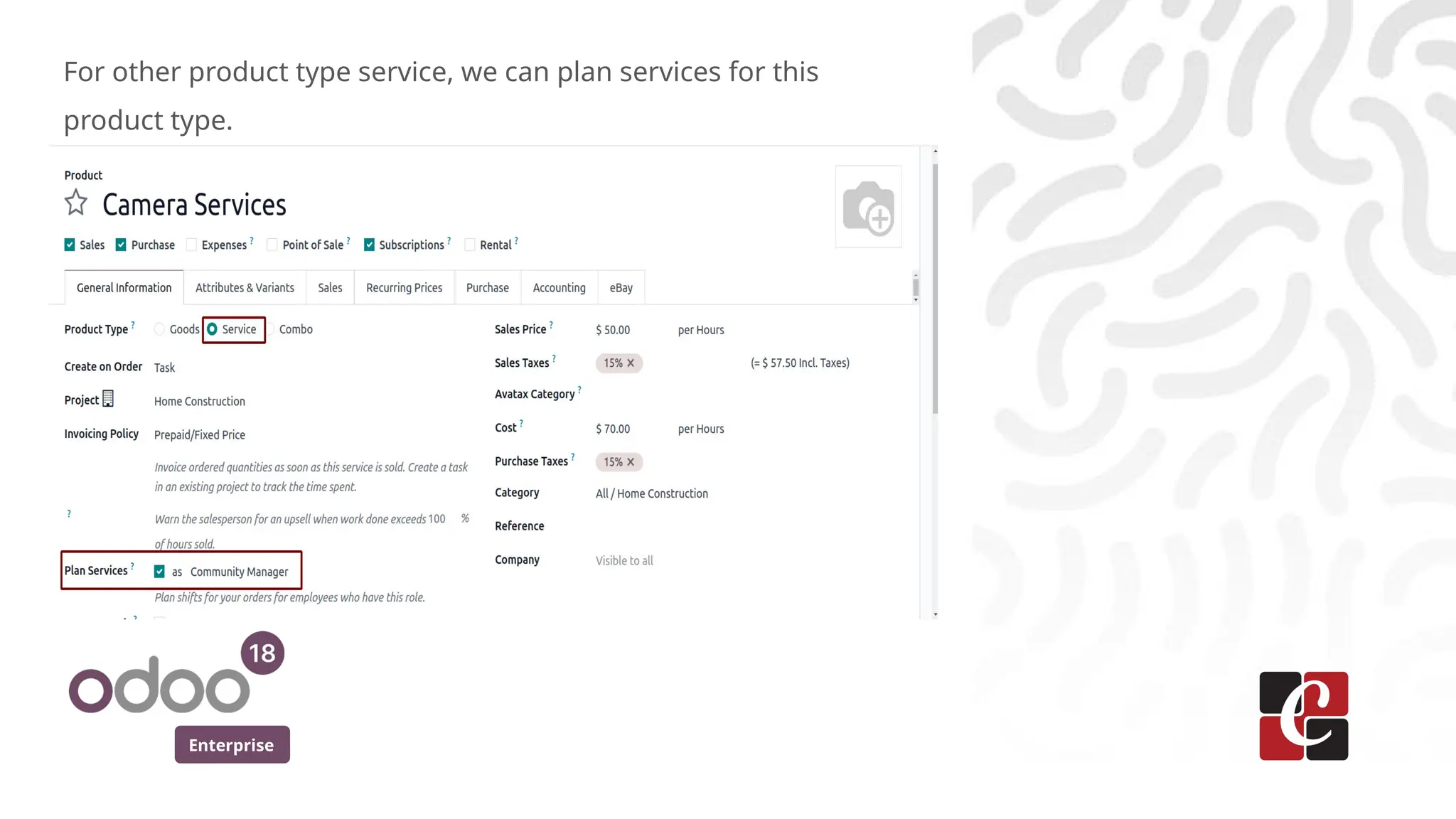Image resolution: width=1456 pixels, height=819 pixels.
Task: Enable the Expenses checkbox
Action: pos(191,245)
